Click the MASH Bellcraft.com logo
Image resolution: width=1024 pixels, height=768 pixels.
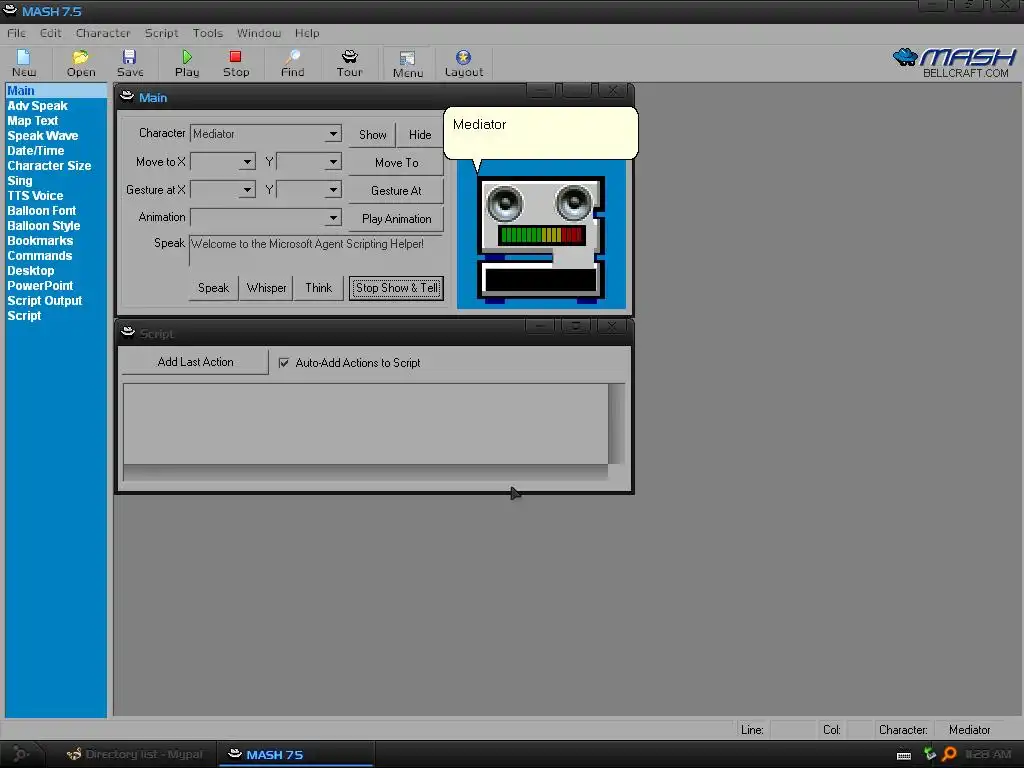coord(955,63)
